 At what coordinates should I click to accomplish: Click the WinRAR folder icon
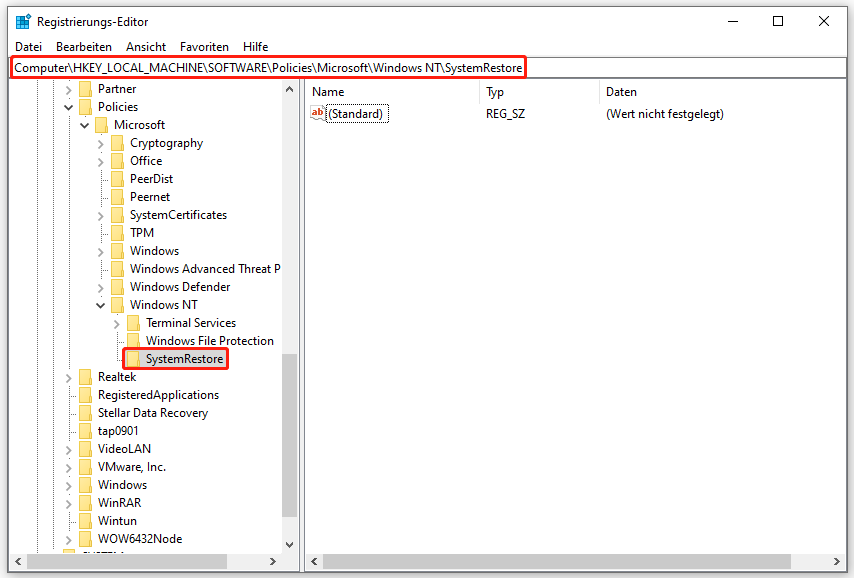click(85, 502)
